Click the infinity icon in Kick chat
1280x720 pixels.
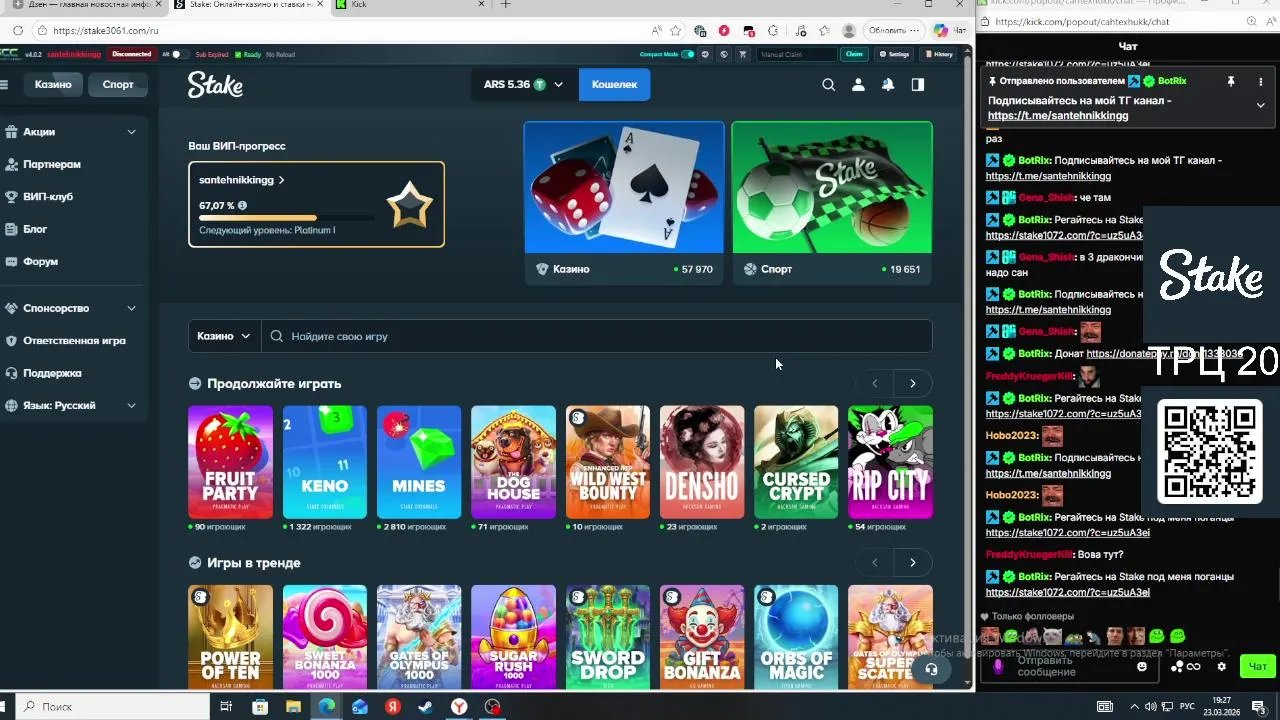point(1193,667)
